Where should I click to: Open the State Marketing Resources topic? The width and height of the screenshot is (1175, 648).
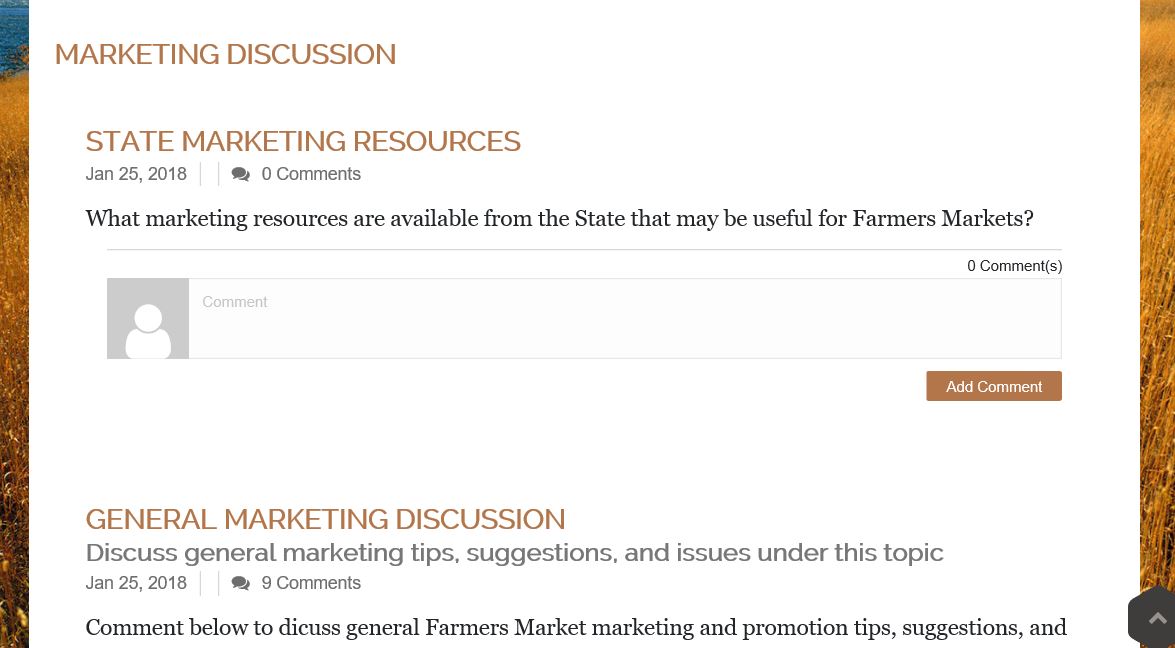pos(303,141)
